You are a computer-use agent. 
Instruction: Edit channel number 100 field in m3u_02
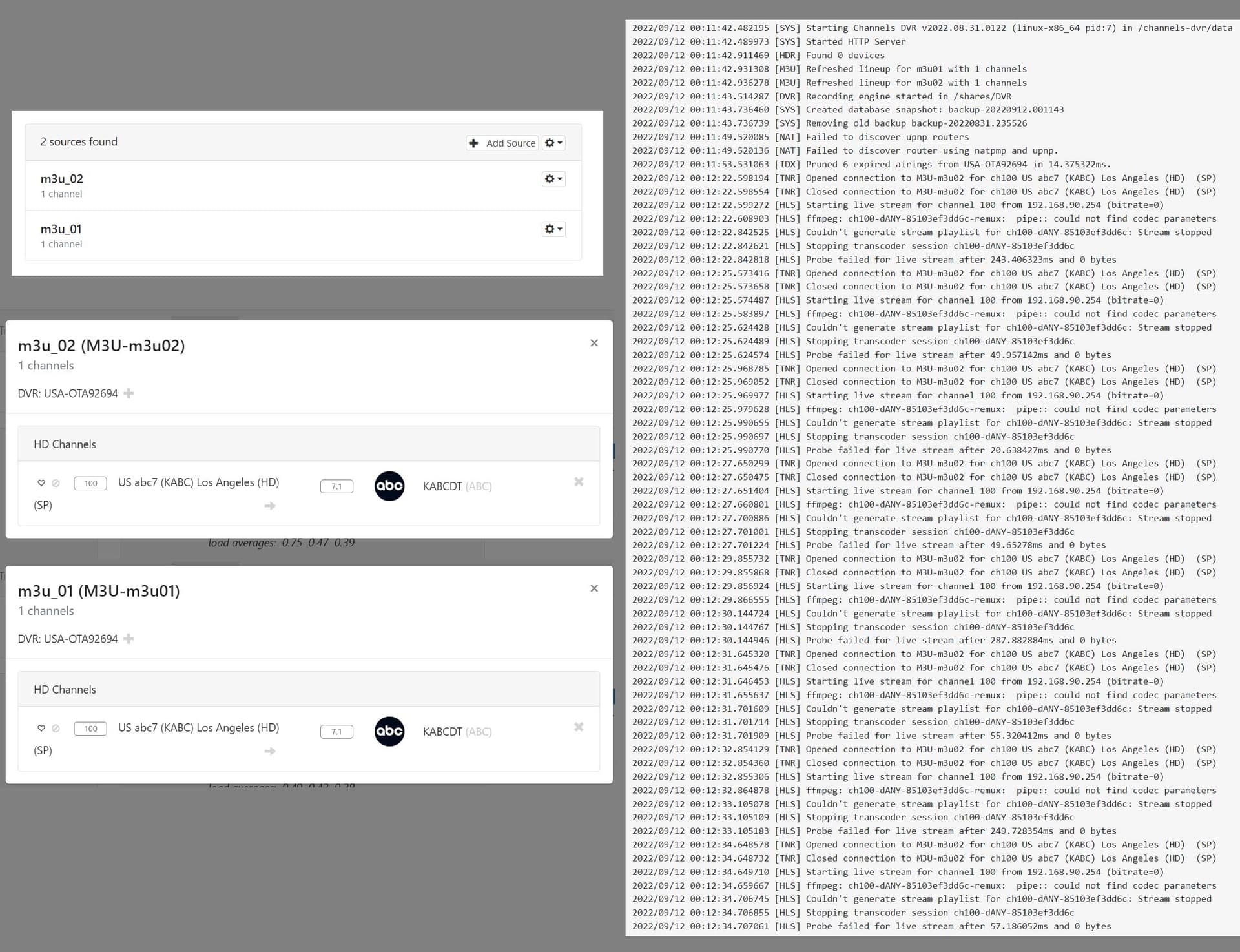pos(90,483)
